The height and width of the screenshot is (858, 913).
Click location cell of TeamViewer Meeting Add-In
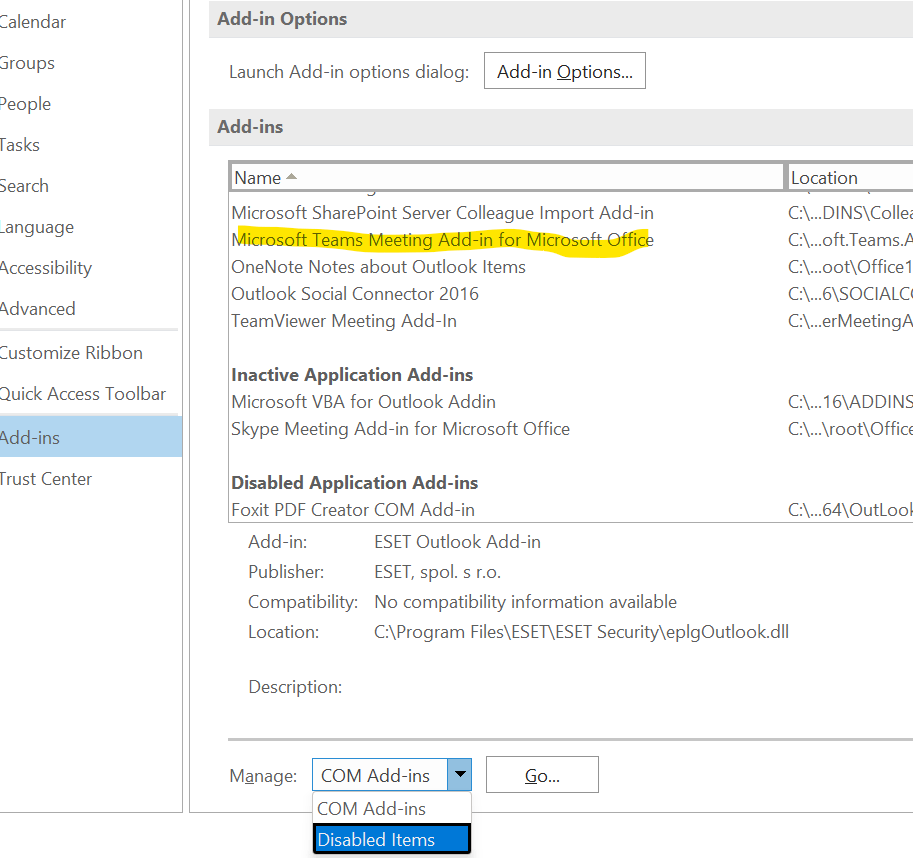[x=850, y=321]
